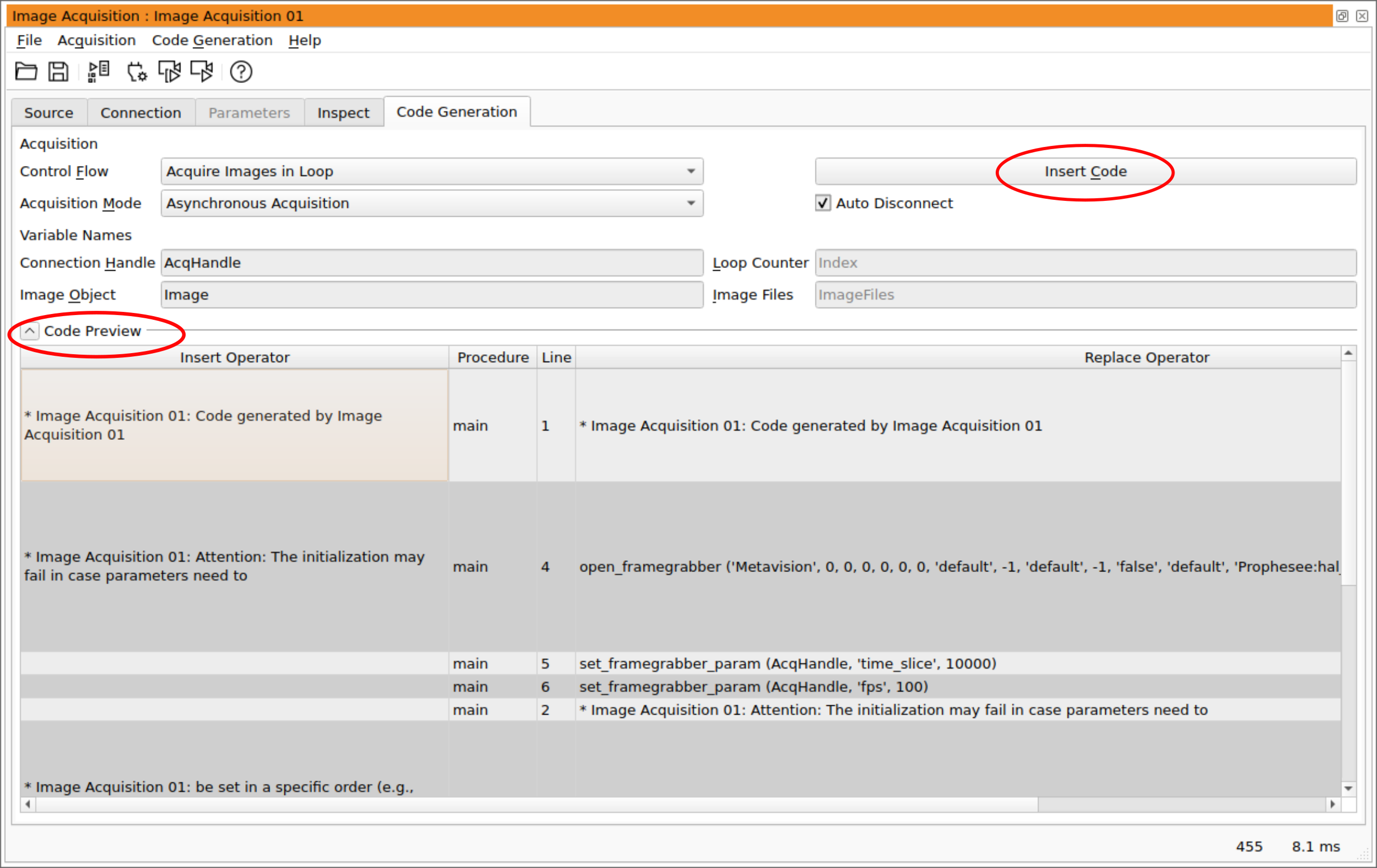
Task: Click the 455 status bar value
Action: pos(1249,846)
